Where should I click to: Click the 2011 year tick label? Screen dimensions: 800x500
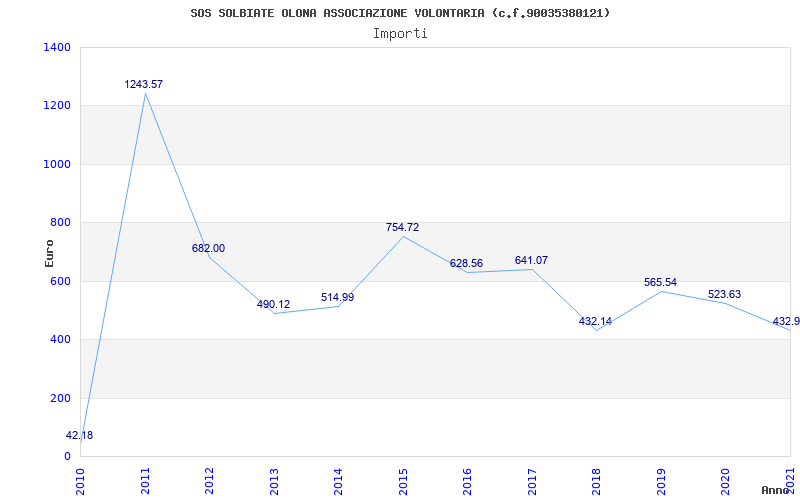click(x=145, y=481)
